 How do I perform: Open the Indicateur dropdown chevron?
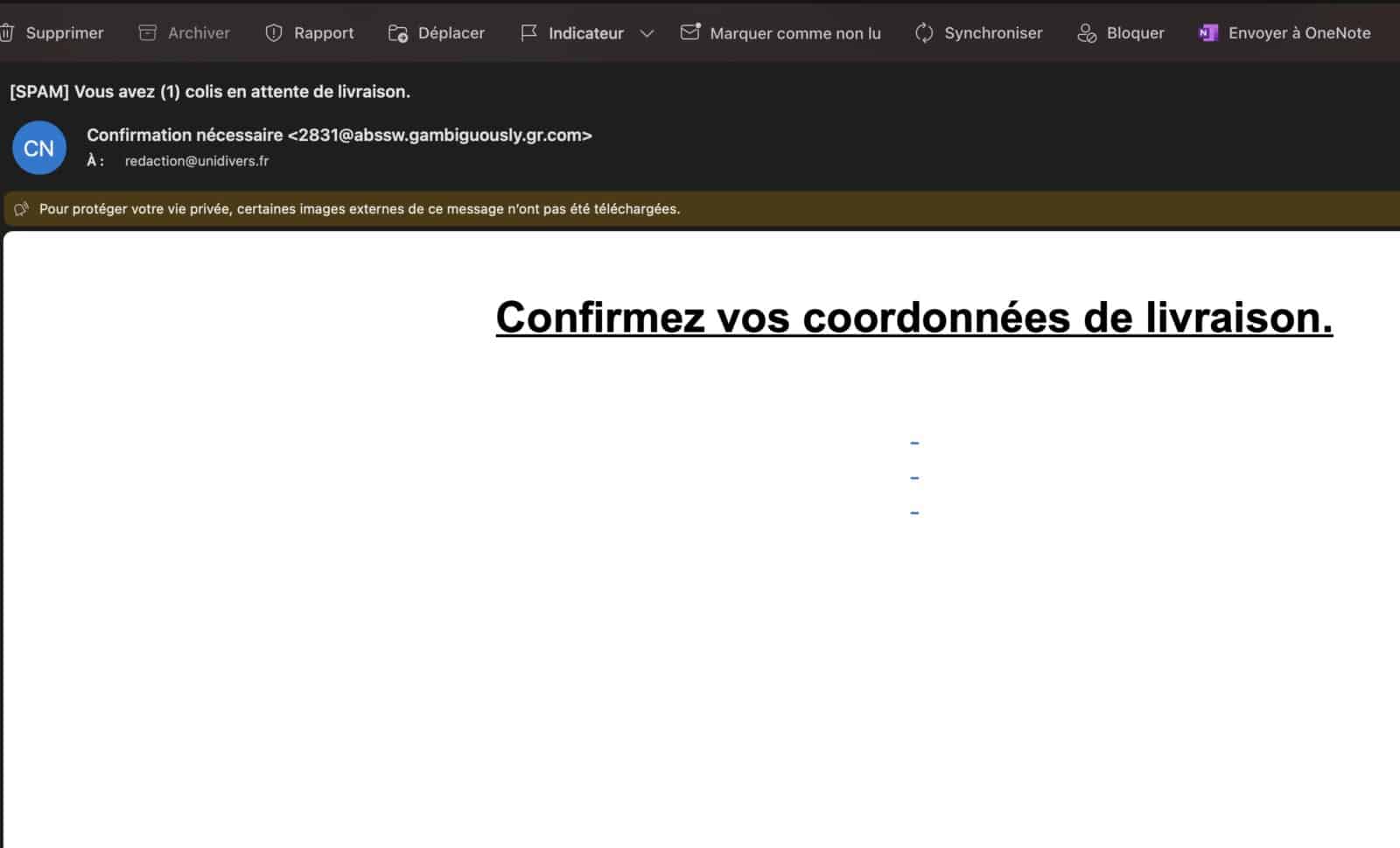point(647,34)
